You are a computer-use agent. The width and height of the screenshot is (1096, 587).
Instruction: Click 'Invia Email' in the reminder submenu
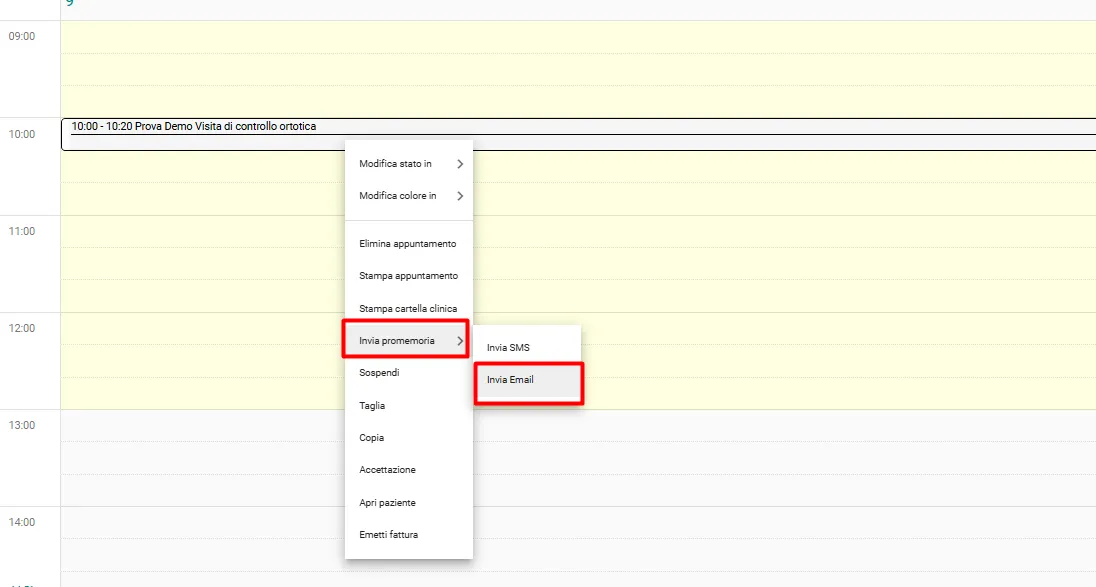(511, 380)
